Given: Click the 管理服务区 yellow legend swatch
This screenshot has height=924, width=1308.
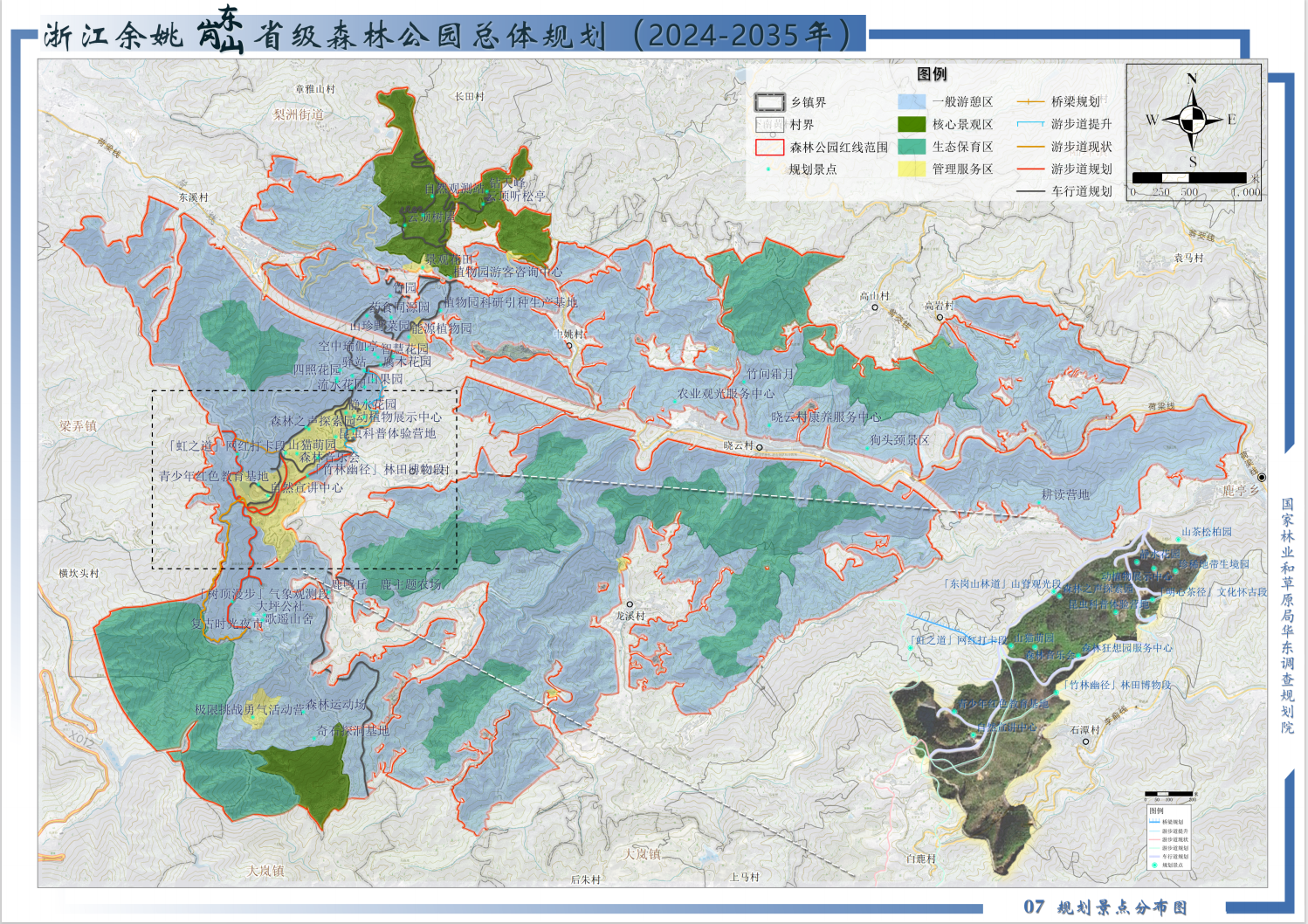Looking at the screenshot, I should click(912, 169).
